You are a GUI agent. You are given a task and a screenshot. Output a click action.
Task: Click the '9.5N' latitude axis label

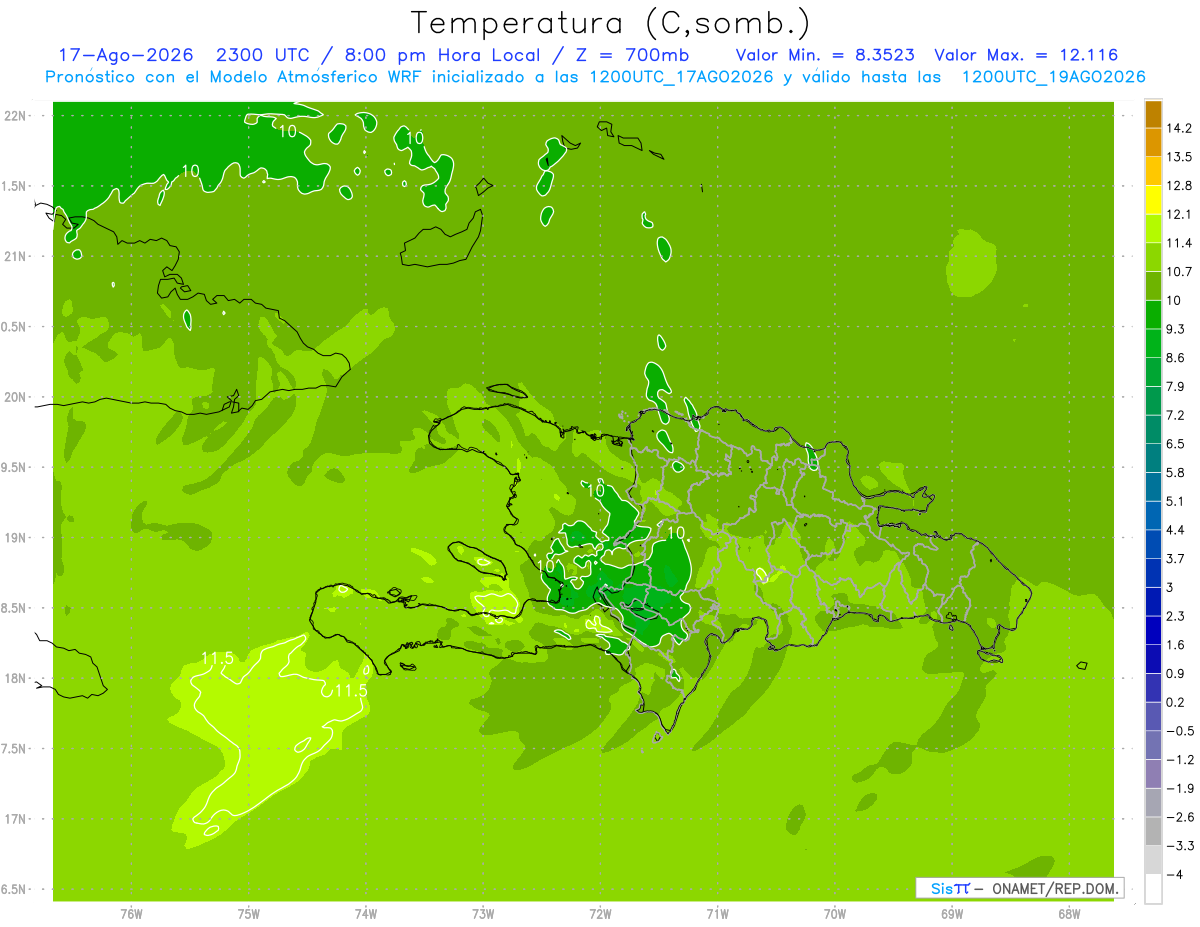click(15, 468)
